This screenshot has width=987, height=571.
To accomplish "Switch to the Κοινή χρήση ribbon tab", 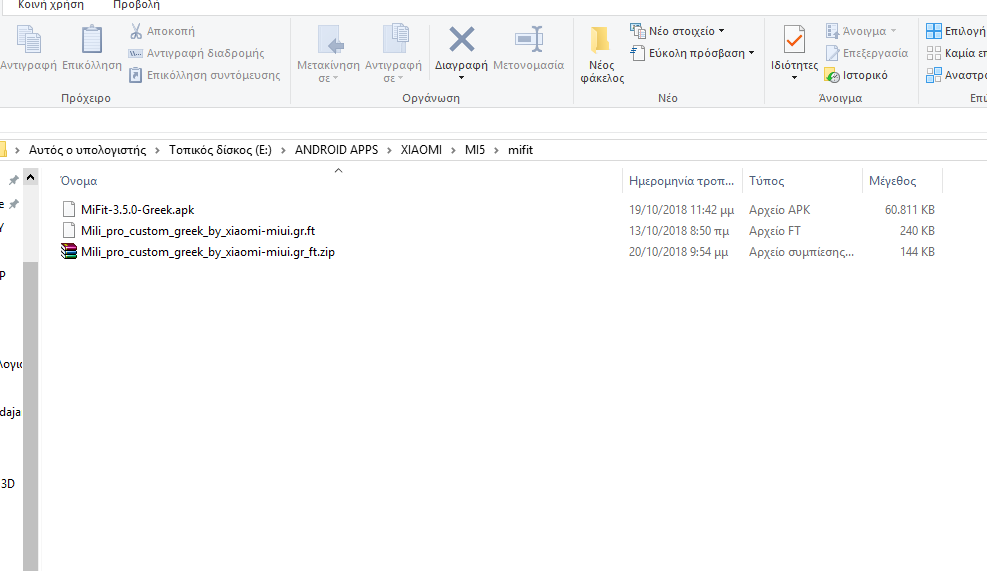I will pyautogui.click(x=51, y=5).
